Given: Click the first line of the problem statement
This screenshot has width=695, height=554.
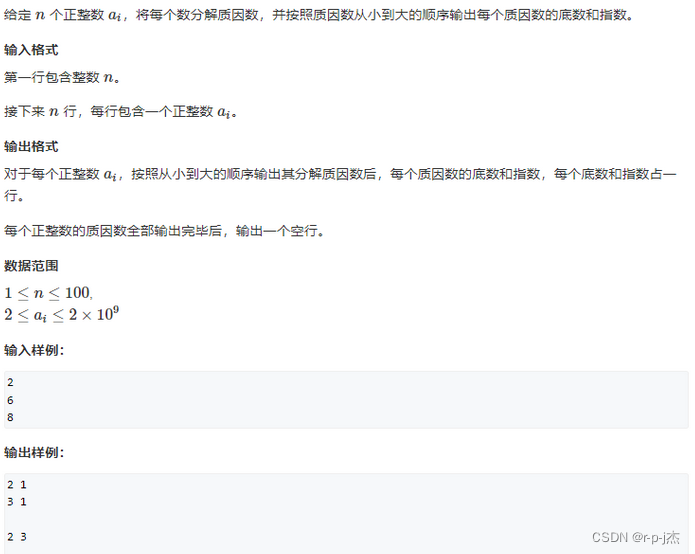Looking at the screenshot, I should tap(319, 15).
